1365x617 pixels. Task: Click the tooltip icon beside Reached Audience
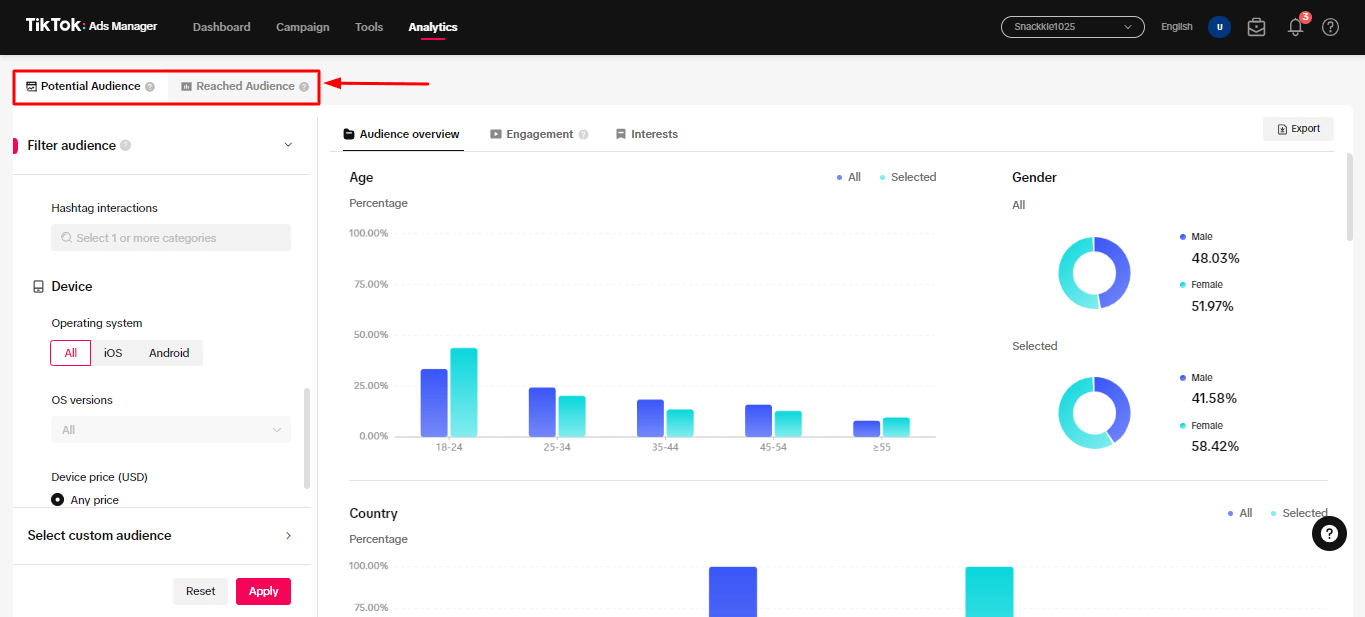(x=304, y=86)
